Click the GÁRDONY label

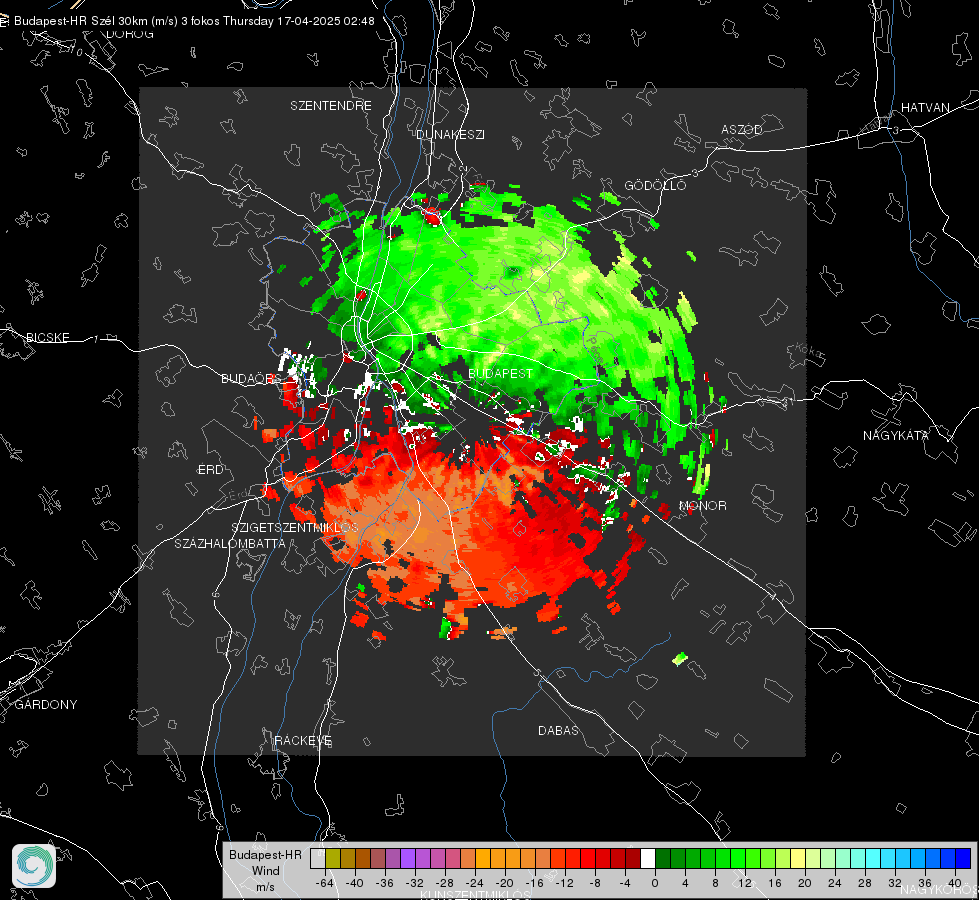46,705
